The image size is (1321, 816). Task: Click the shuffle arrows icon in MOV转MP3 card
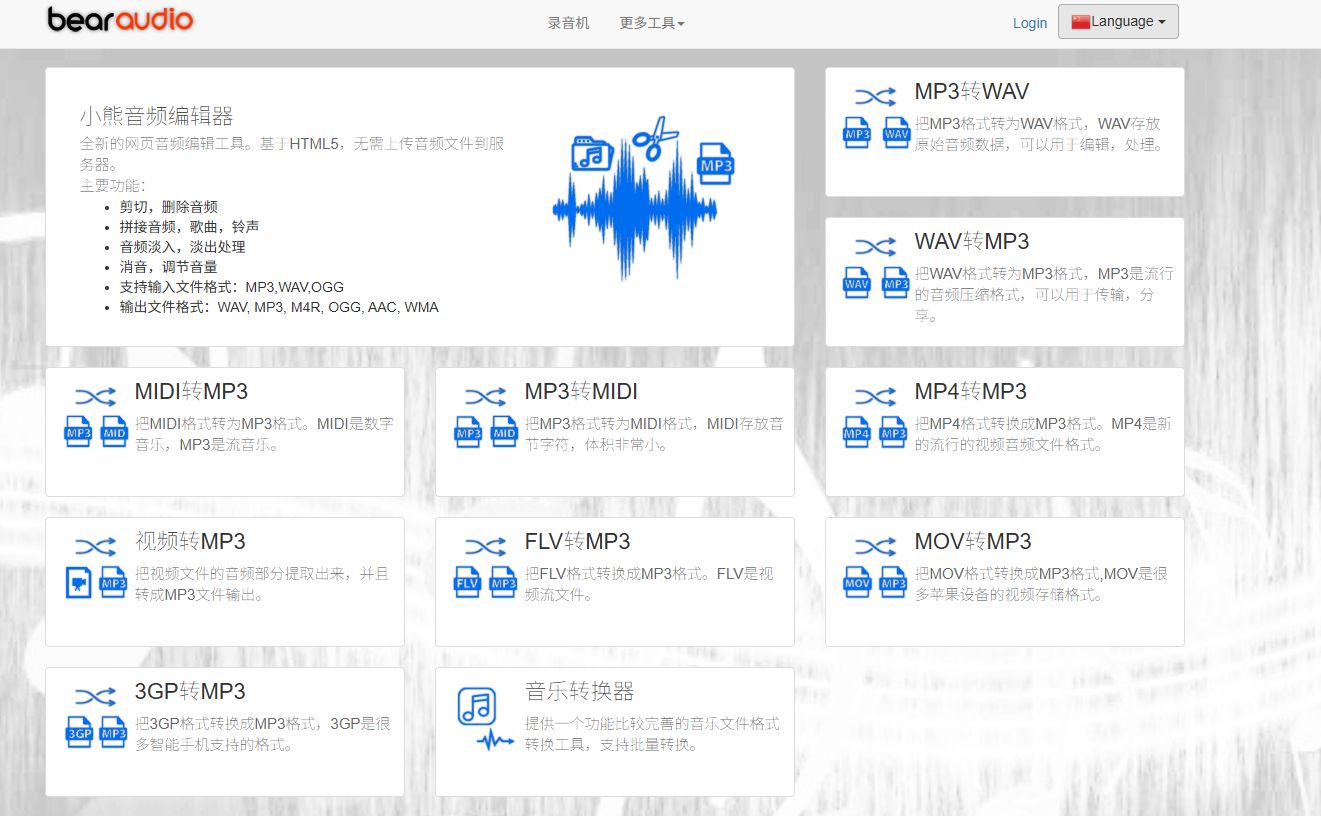(x=876, y=547)
